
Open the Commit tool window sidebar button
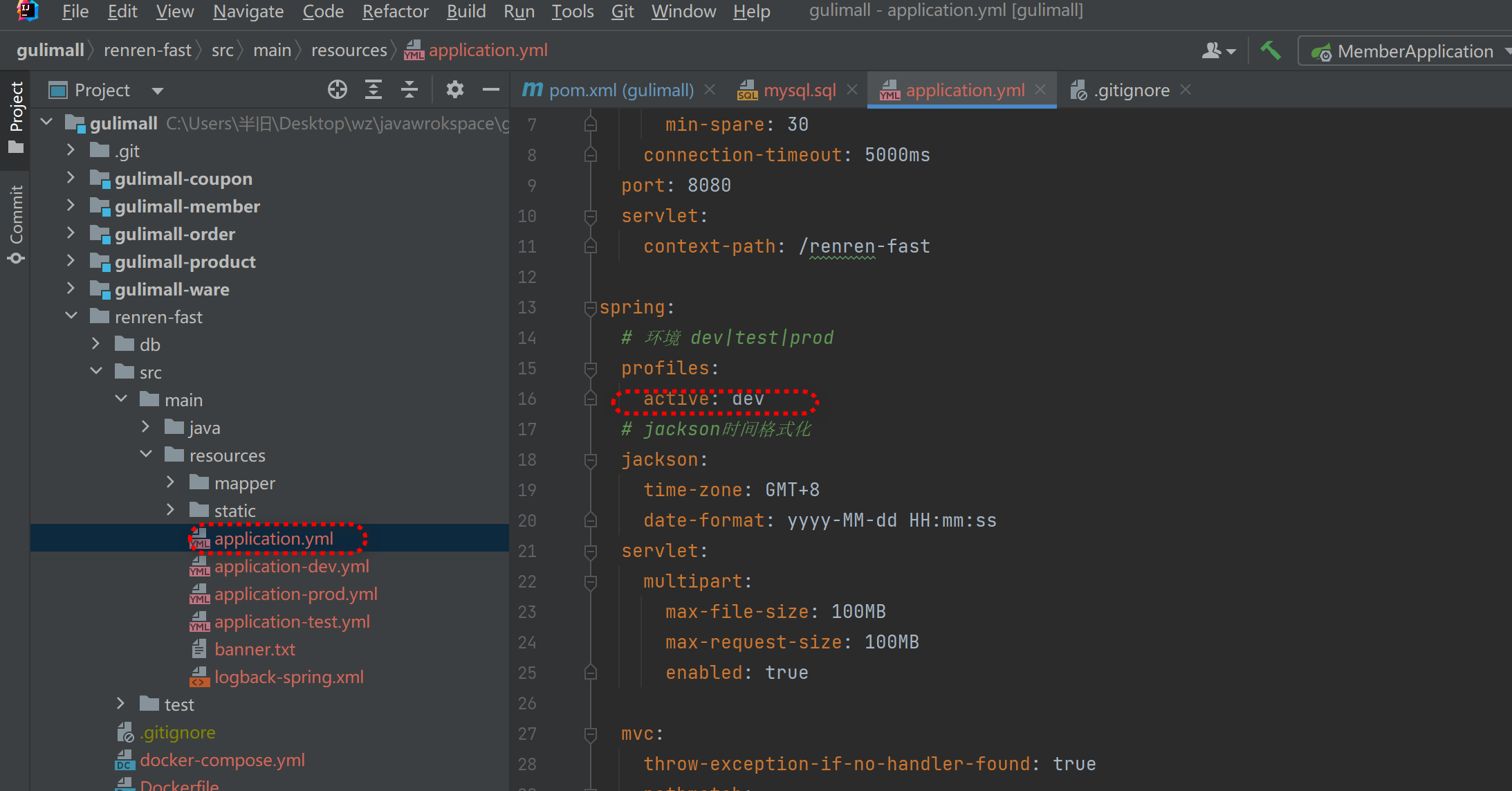[x=16, y=224]
